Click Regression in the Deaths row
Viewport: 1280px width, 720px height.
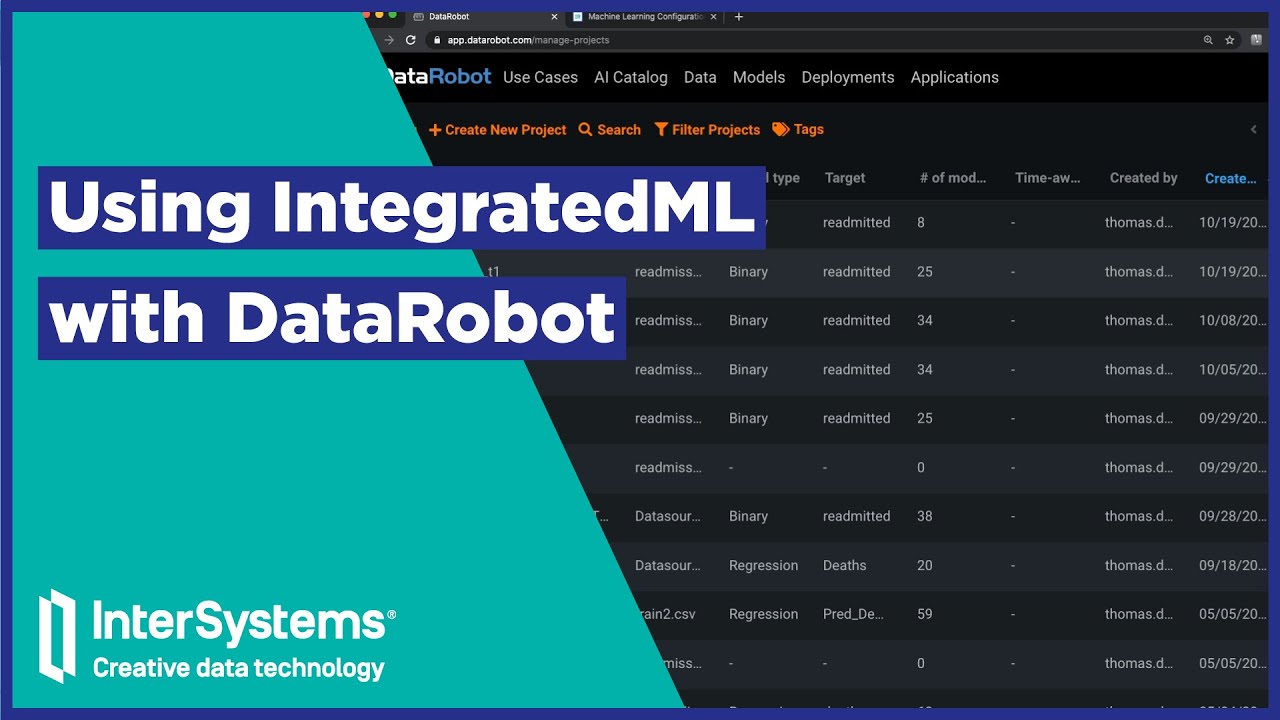(x=764, y=565)
